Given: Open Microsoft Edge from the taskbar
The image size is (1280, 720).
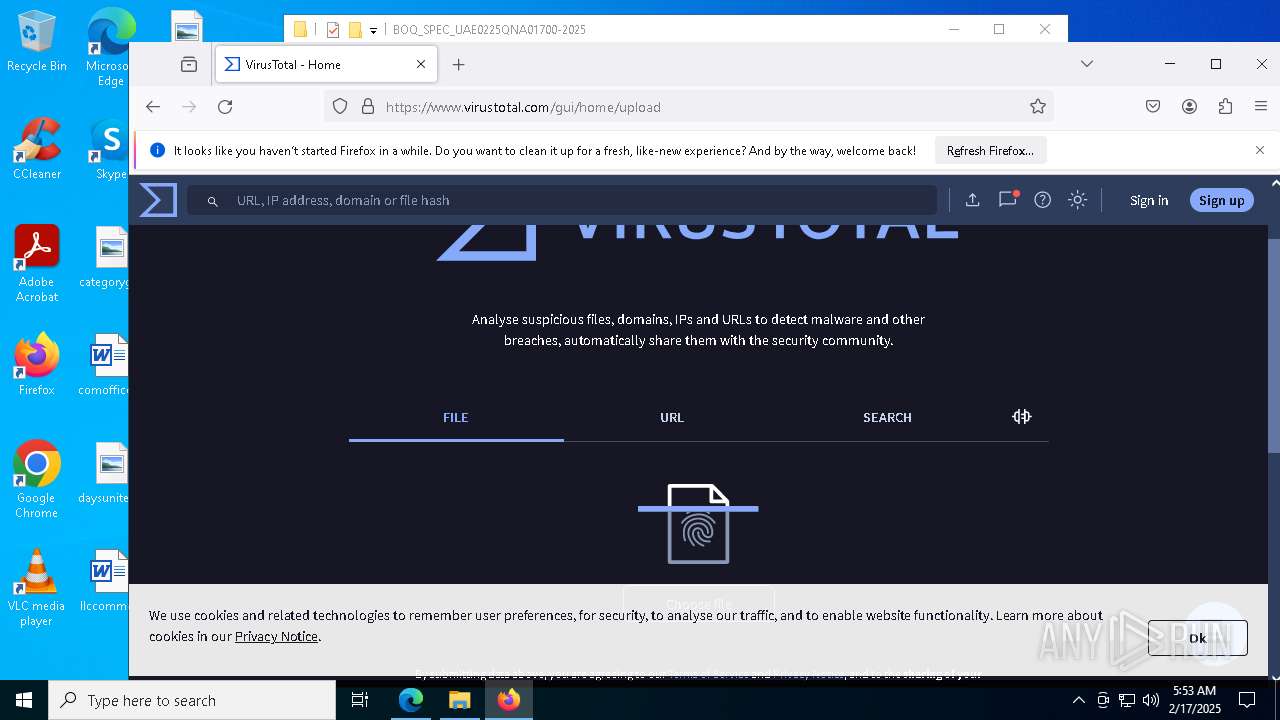Looking at the screenshot, I should (411, 700).
